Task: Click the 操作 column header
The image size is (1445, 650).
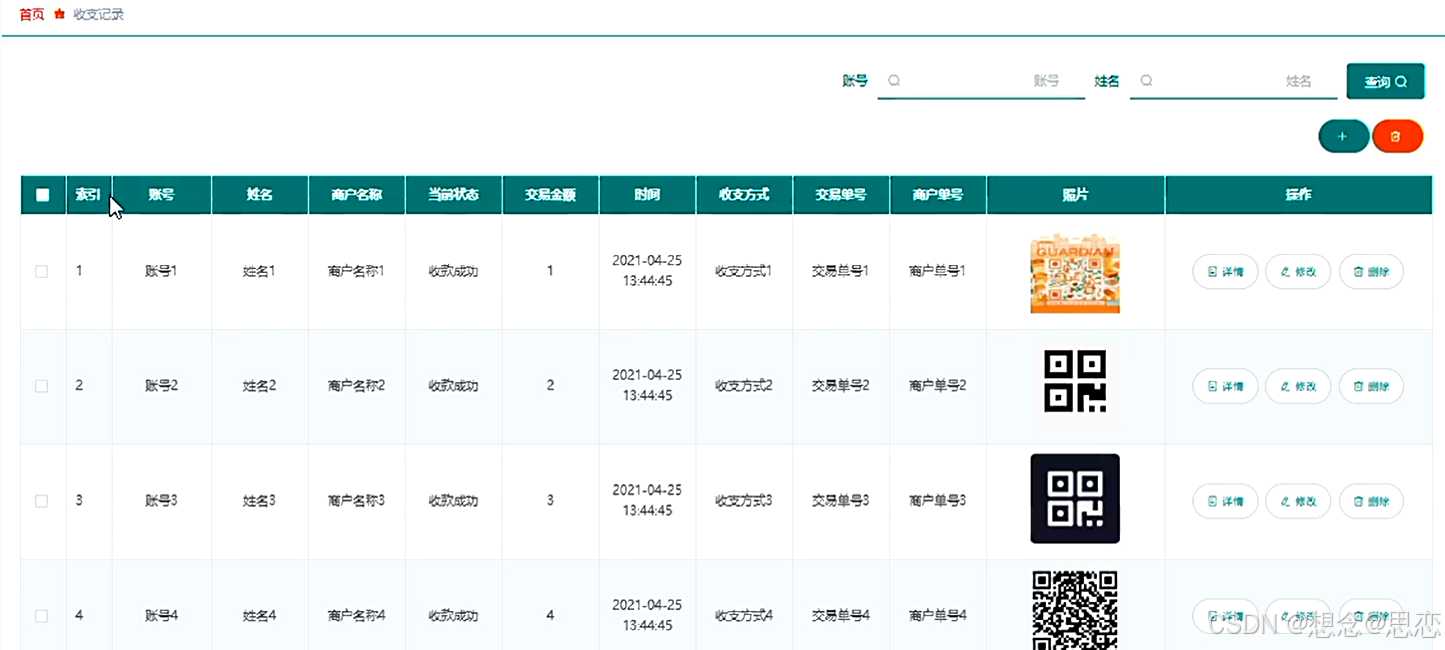Action: [1298, 195]
